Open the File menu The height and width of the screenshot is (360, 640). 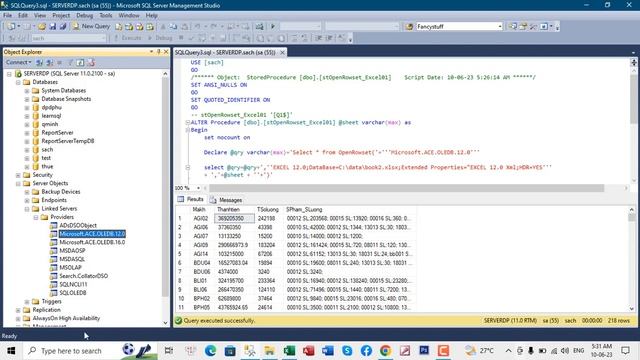pyautogui.click(x=7, y=16)
